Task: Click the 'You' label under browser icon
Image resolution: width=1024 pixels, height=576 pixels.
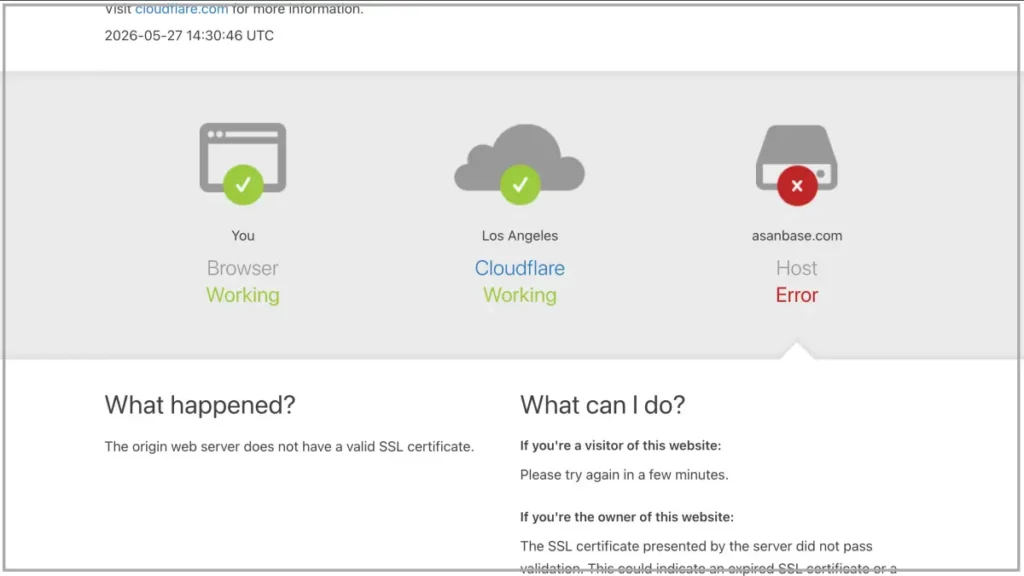Action: coord(243,236)
